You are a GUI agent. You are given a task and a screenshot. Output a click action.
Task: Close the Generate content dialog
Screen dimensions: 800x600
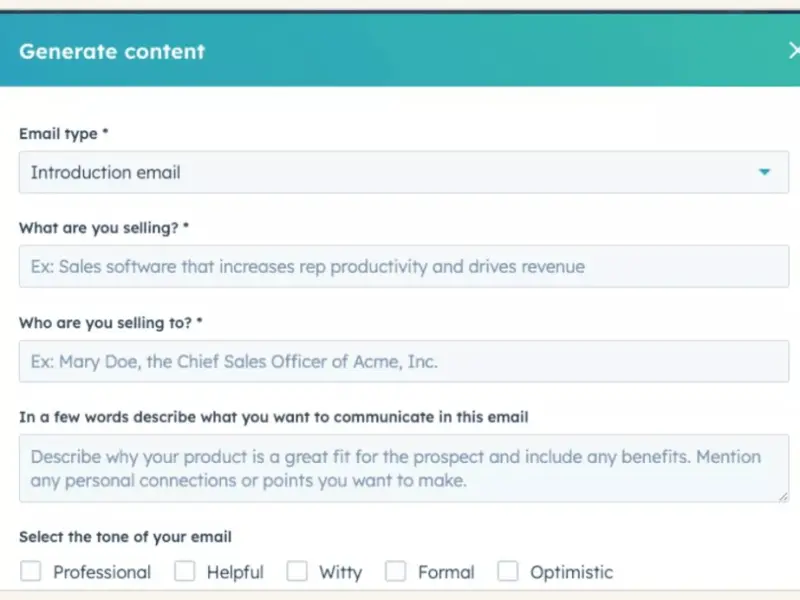tap(793, 51)
